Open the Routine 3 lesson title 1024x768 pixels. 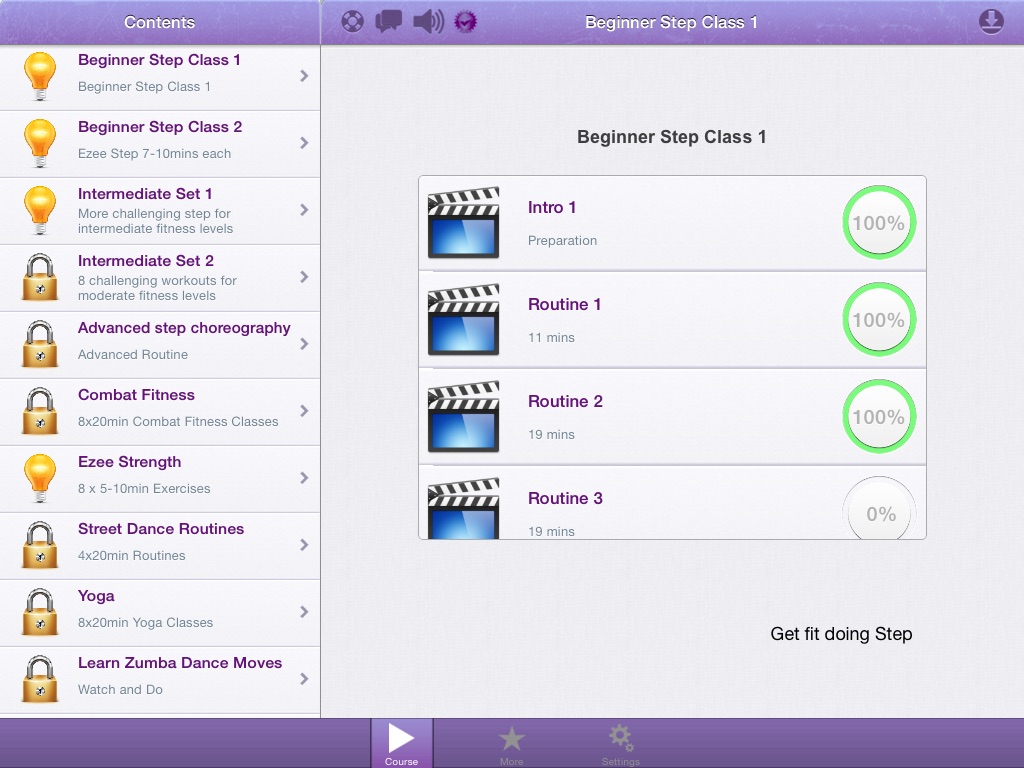[565, 498]
